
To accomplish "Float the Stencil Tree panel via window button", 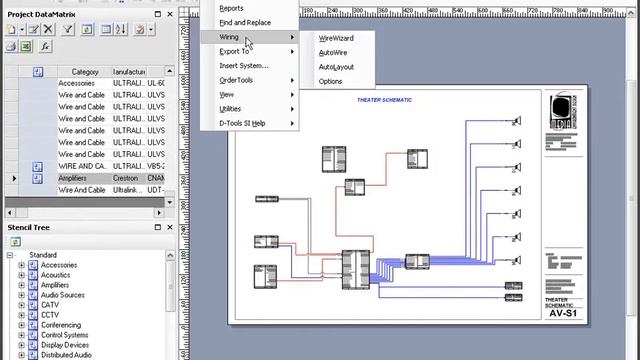I will (158, 227).
